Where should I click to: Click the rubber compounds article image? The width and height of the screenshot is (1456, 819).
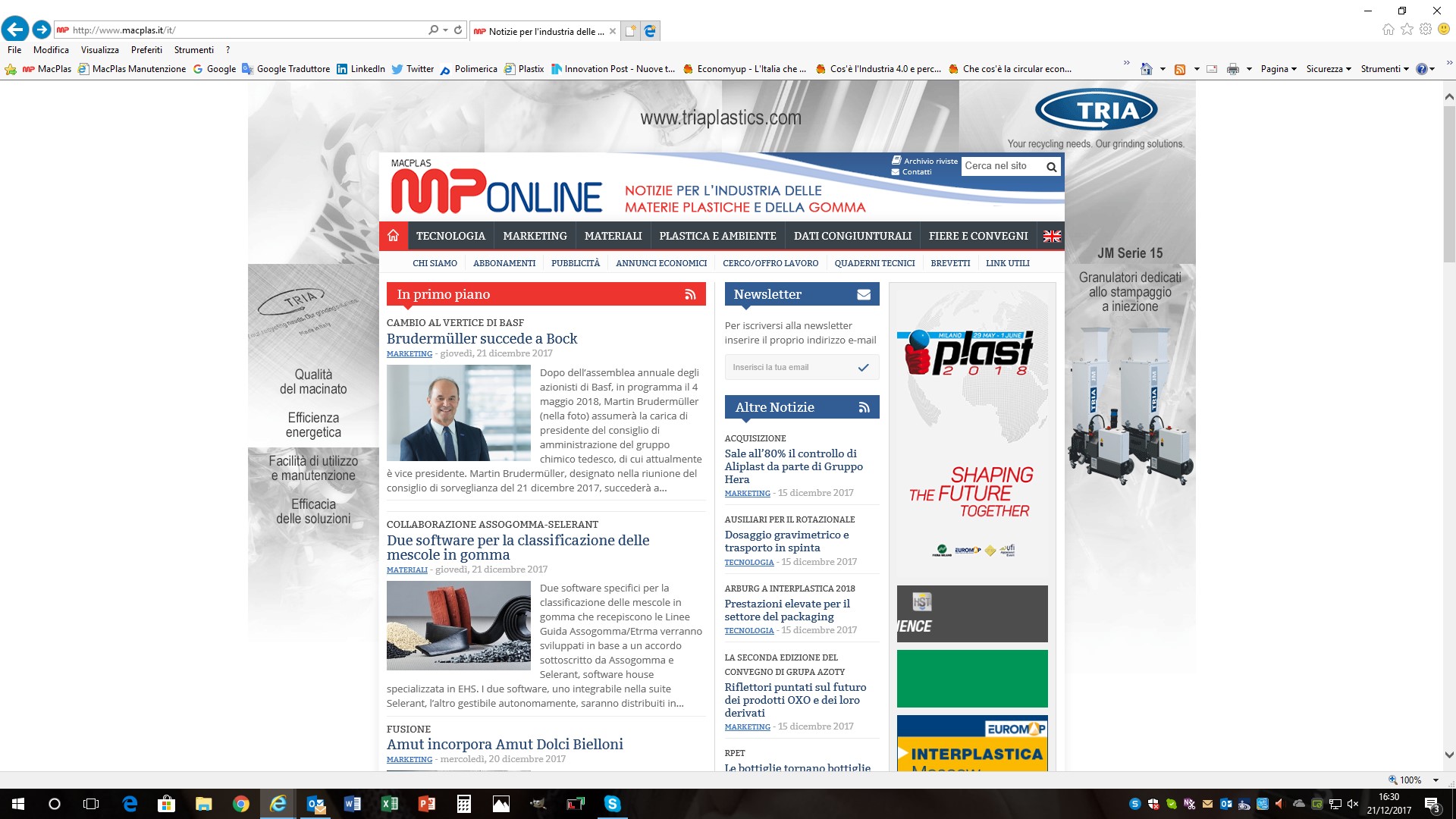click(459, 626)
